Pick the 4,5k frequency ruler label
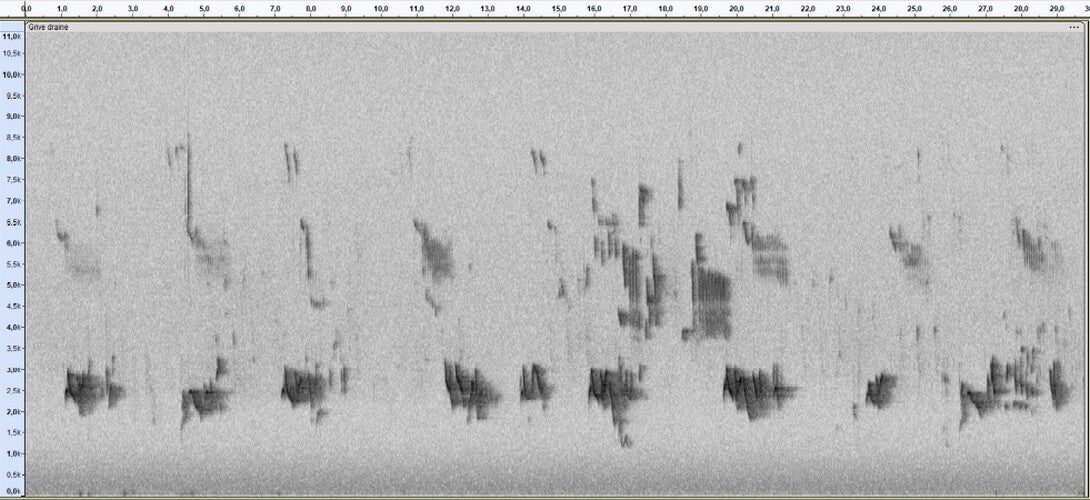 pyautogui.click(x=12, y=306)
